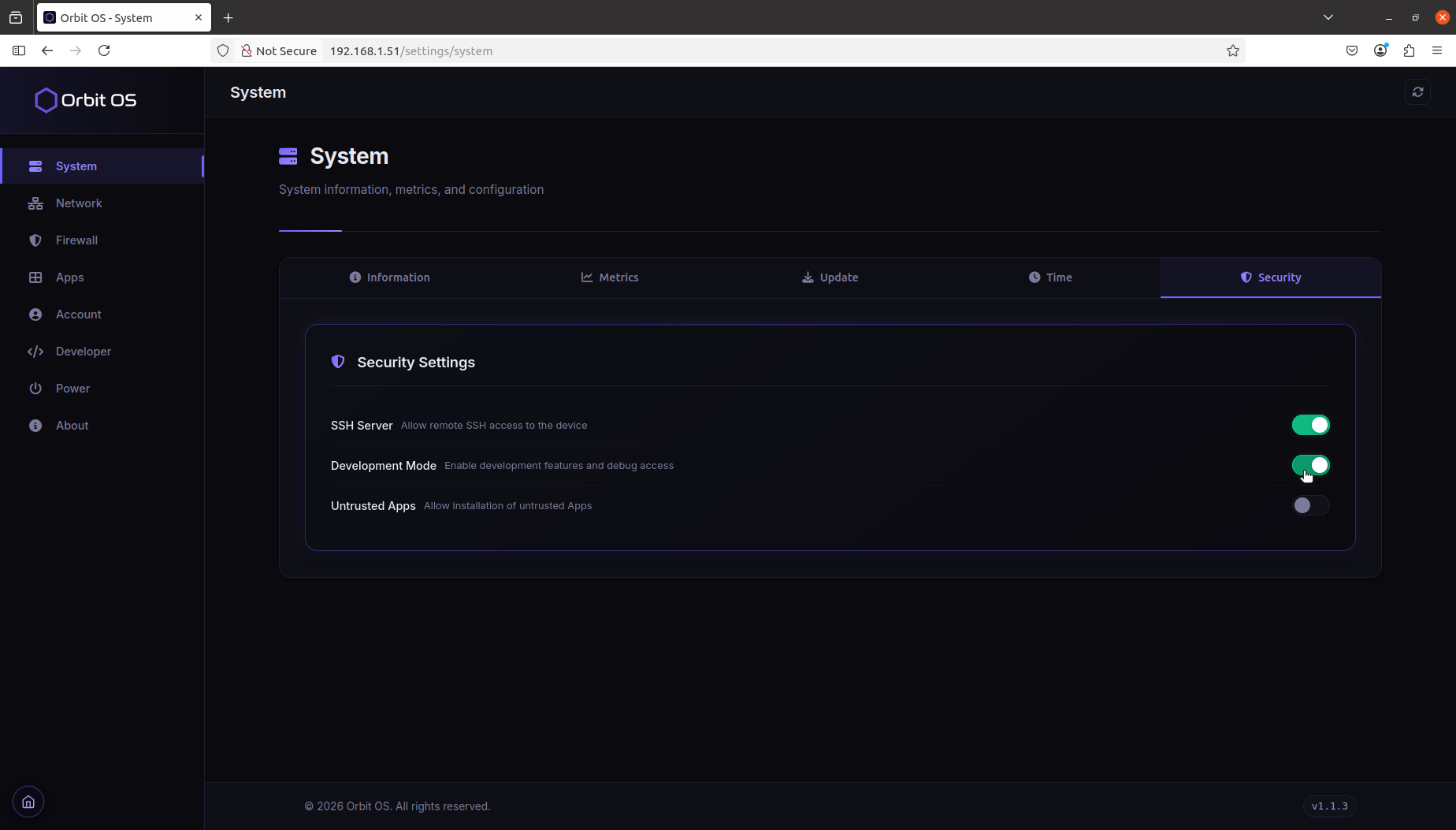
Task: Click the browser Back arrow
Action: (47, 50)
